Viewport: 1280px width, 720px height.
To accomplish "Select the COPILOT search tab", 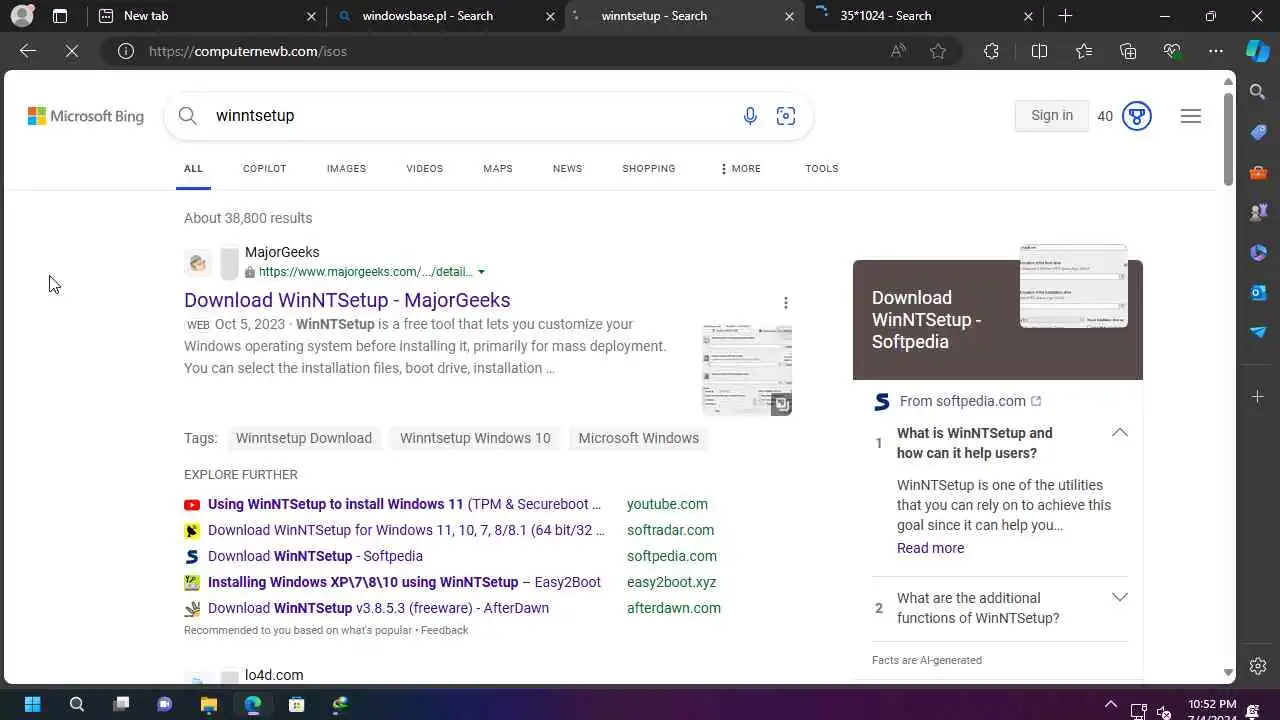I will 264,169.
